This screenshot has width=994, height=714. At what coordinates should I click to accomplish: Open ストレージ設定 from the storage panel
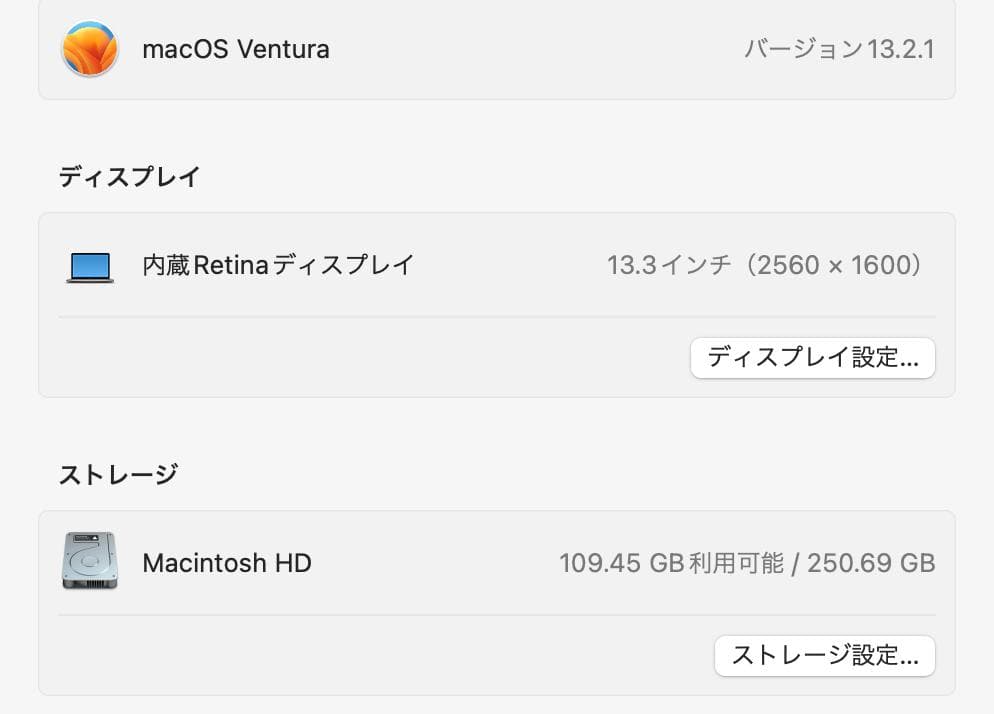pos(825,655)
